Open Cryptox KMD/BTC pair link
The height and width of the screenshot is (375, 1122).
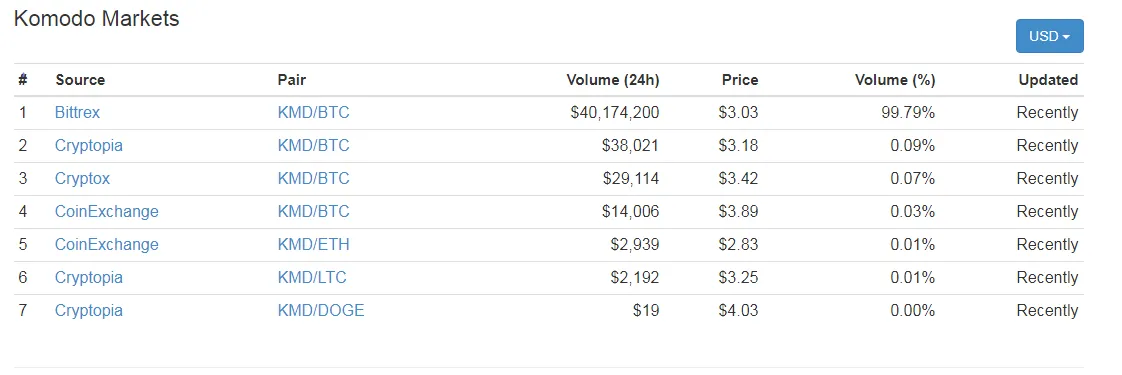pos(313,178)
